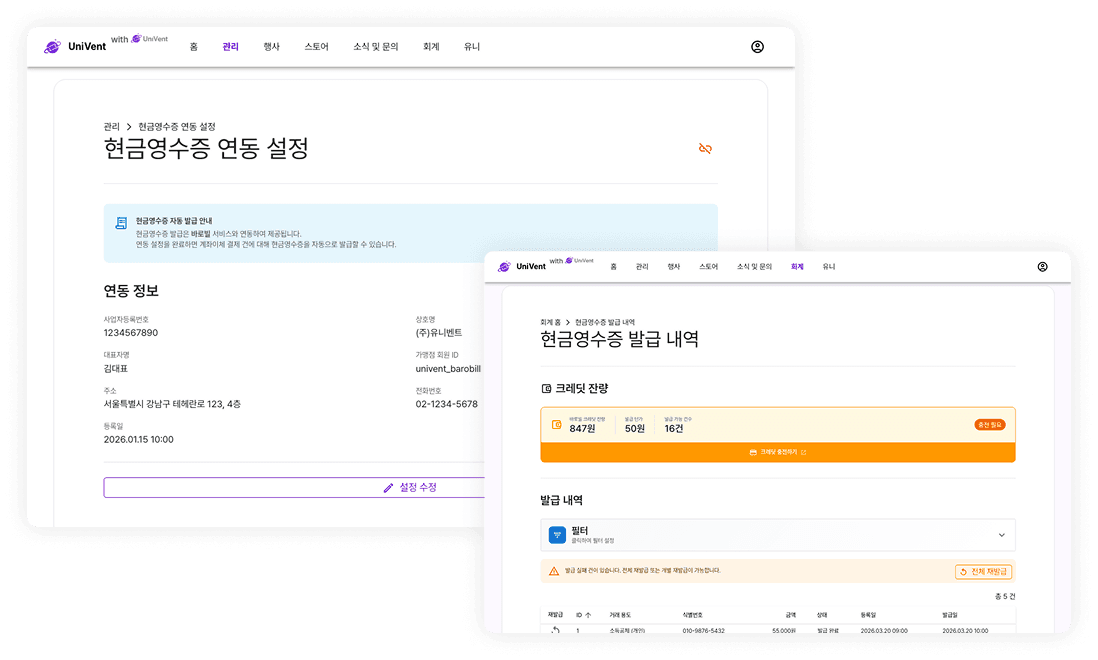
Task: Switch to the 관리 navigation tab
Action: (230, 46)
